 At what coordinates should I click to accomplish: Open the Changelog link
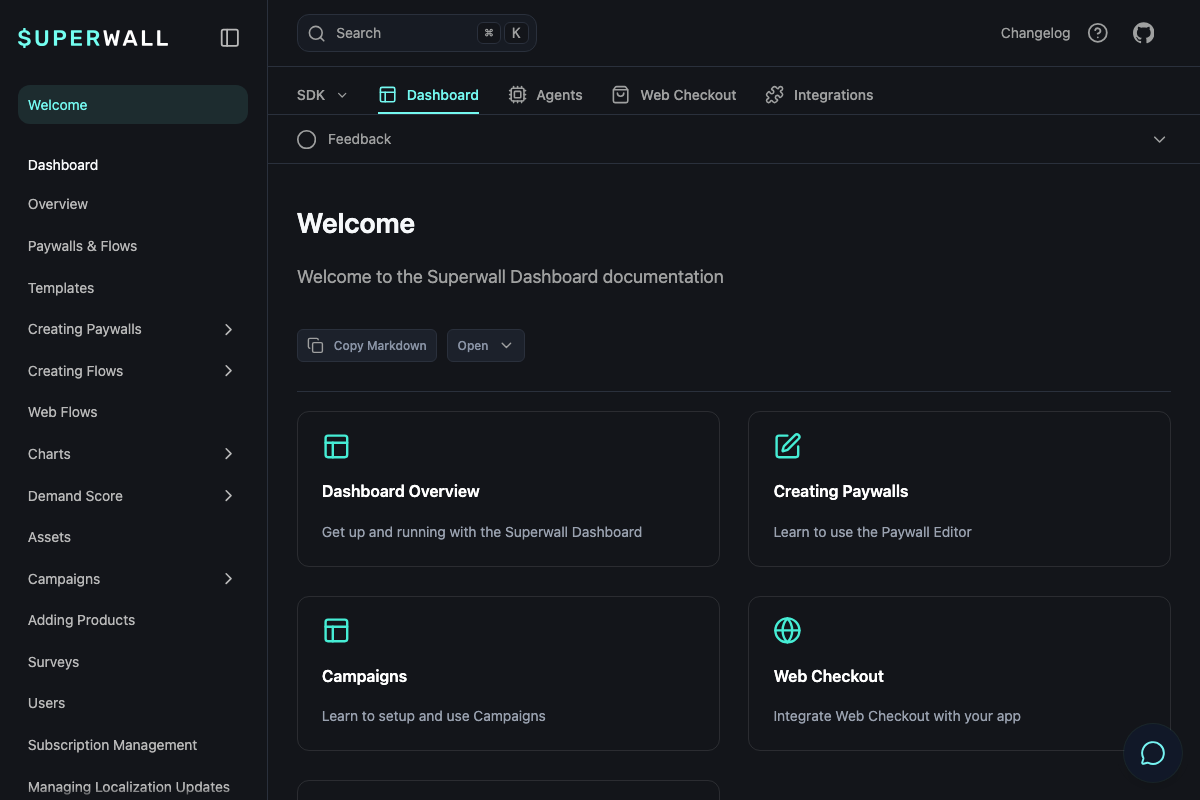pos(1035,33)
